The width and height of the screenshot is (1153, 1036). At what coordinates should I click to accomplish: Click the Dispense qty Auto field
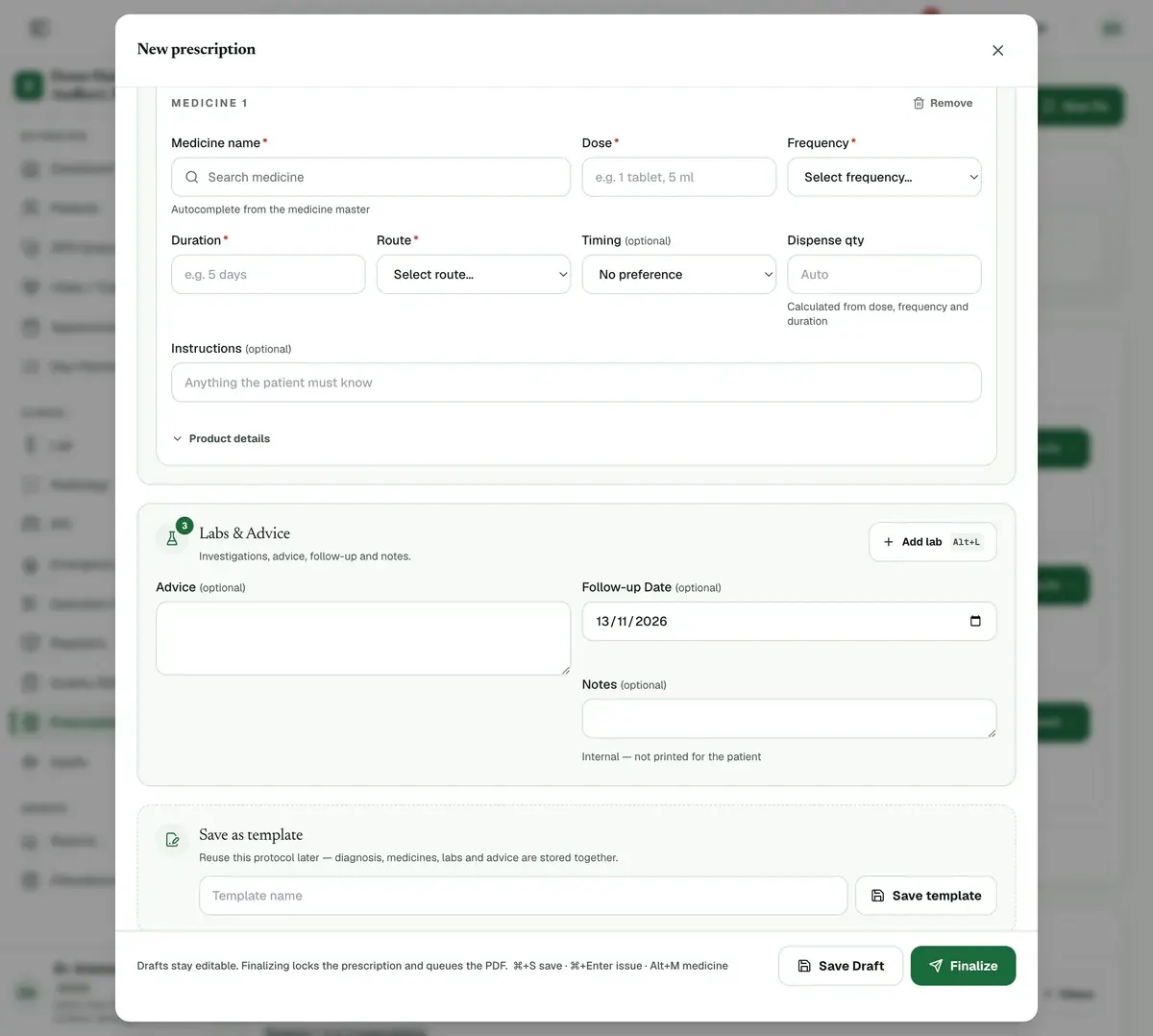[884, 274]
